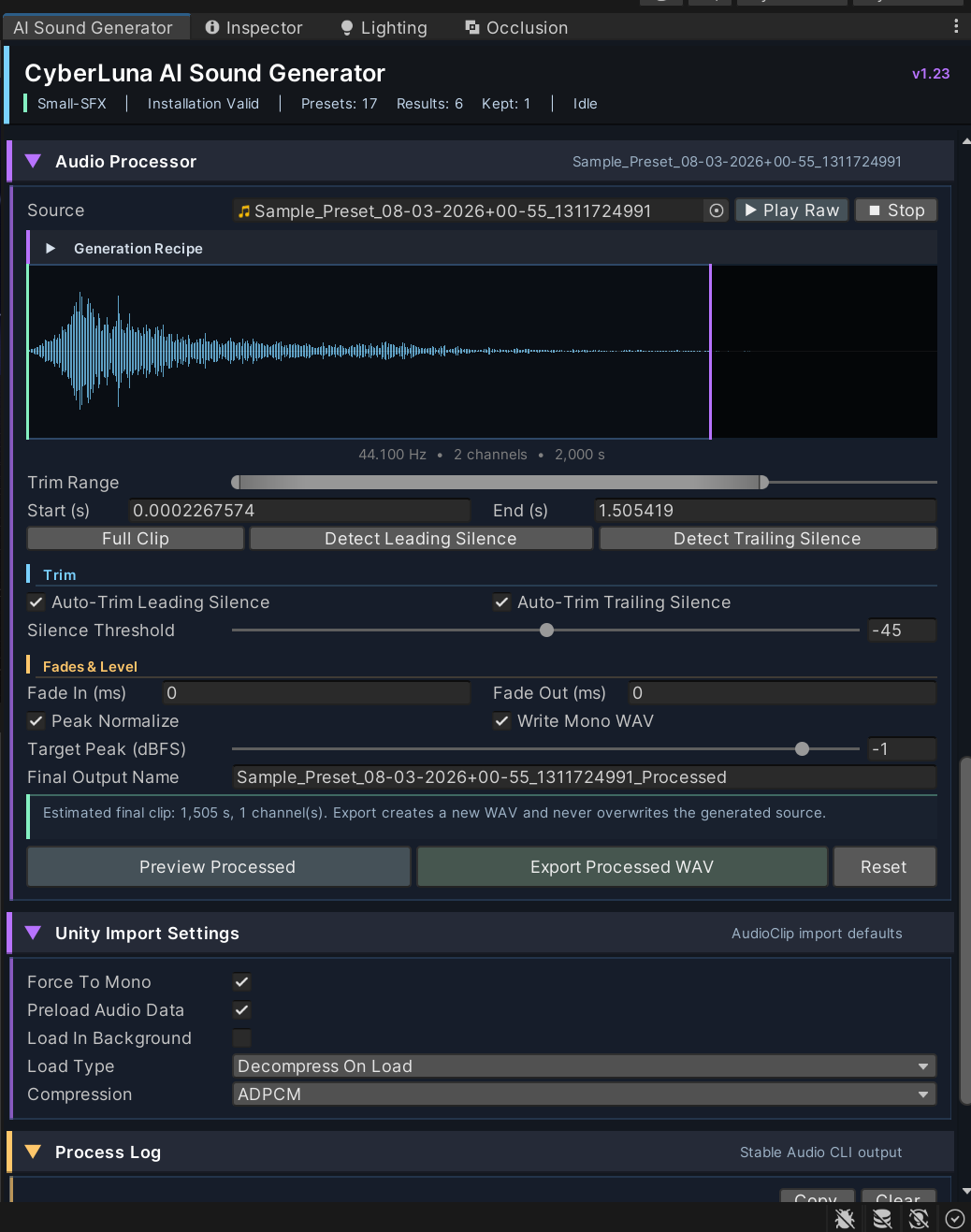The width and height of the screenshot is (971, 1232).
Task: Toggle Write Mono WAV checkbox
Action: coord(501,721)
